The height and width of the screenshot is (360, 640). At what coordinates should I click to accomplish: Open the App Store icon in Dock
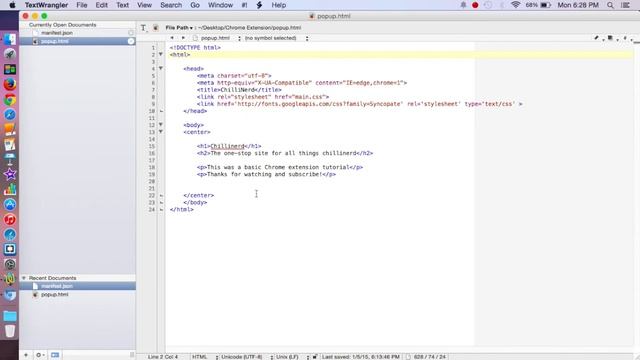pos(10,204)
